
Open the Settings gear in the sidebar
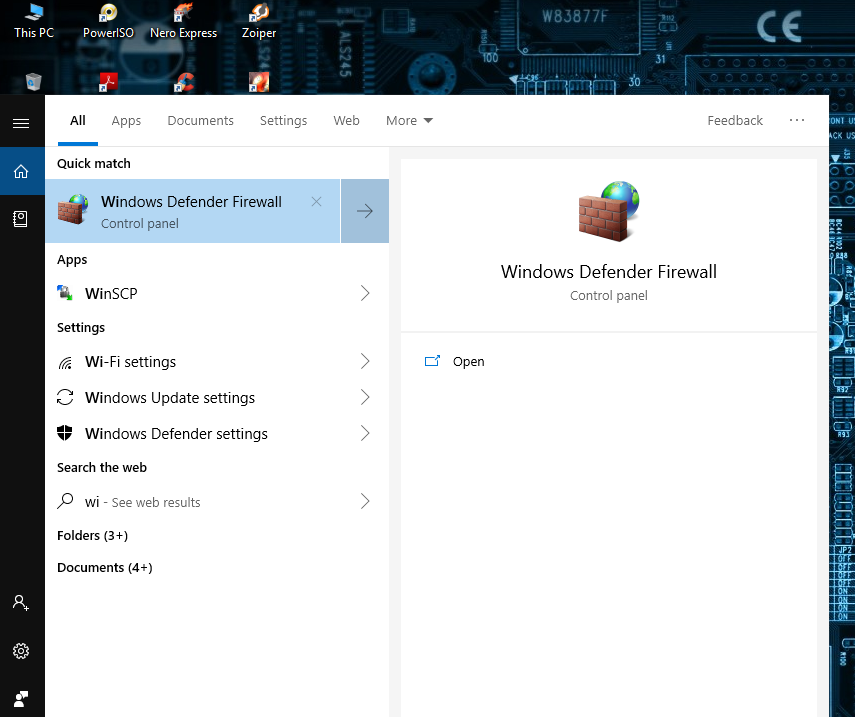[21, 651]
